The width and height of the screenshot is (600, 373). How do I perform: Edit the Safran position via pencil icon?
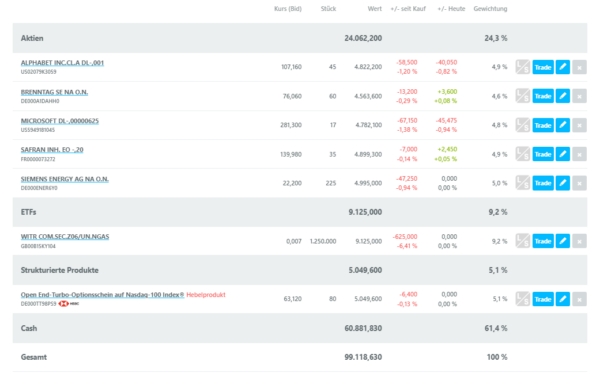click(x=562, y=154)
